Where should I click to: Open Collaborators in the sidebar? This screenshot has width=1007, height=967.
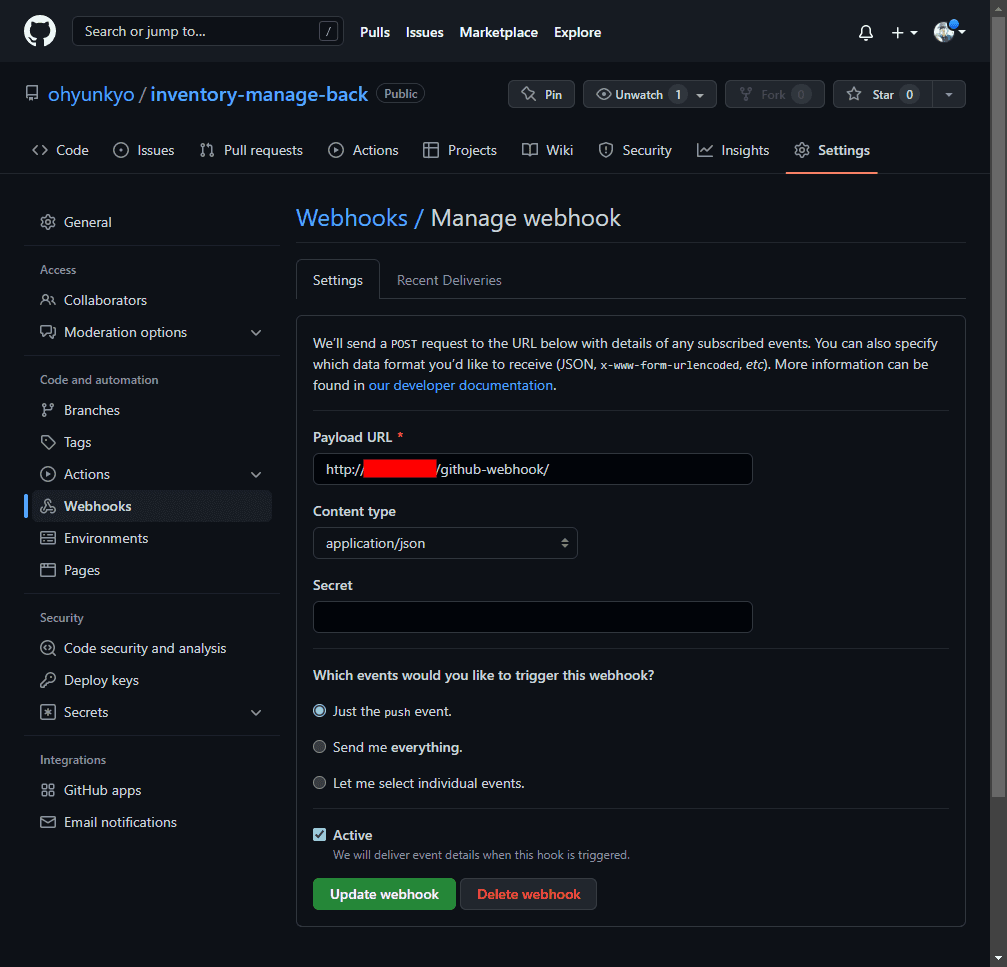152,300
